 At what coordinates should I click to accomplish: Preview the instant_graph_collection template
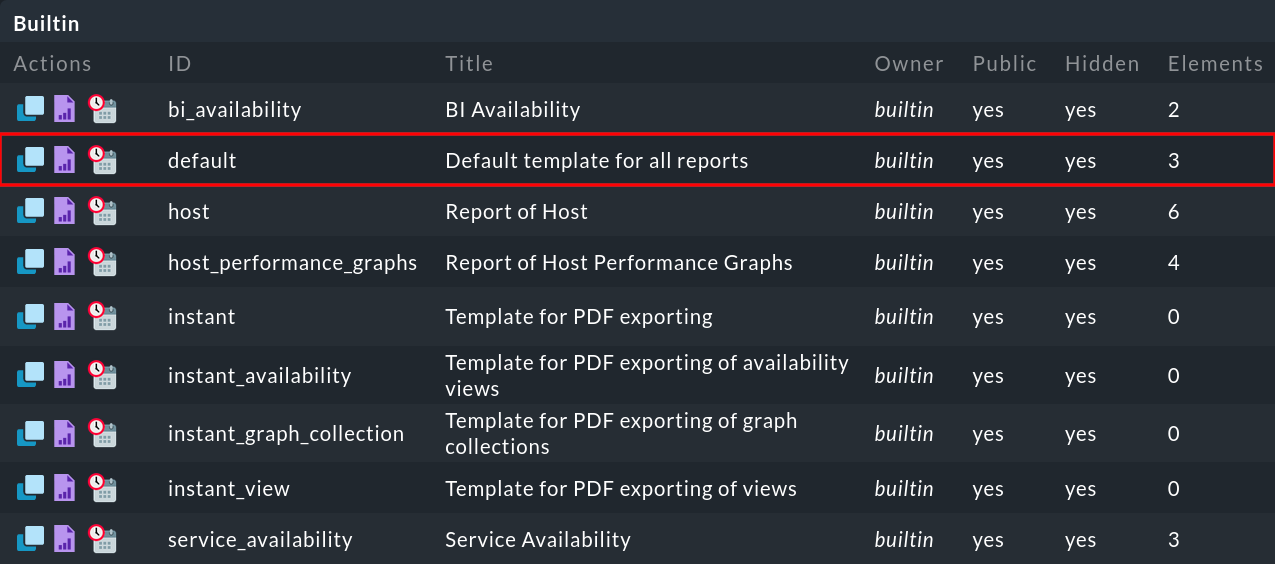pyautogui.click(x=65, y=433)
